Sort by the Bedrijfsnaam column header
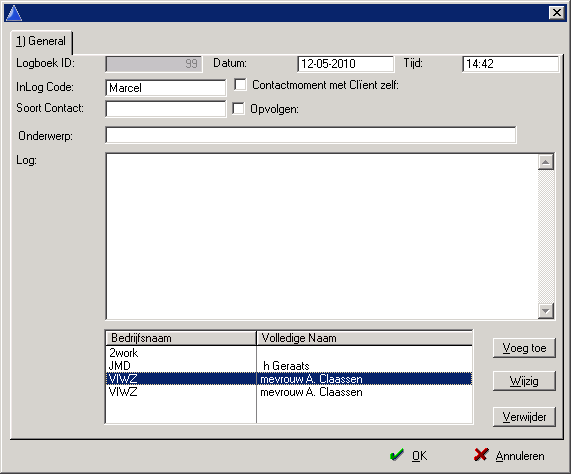 coord(181,338)
